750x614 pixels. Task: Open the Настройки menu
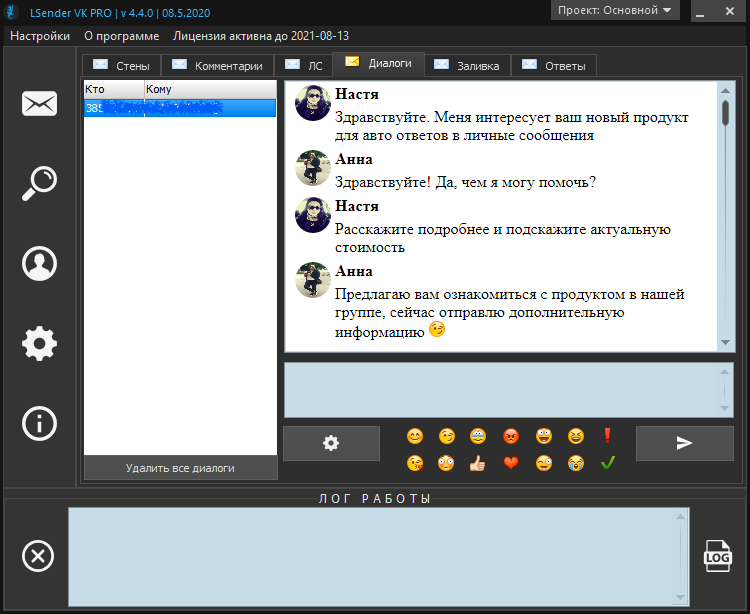click(x=40, y=36)
